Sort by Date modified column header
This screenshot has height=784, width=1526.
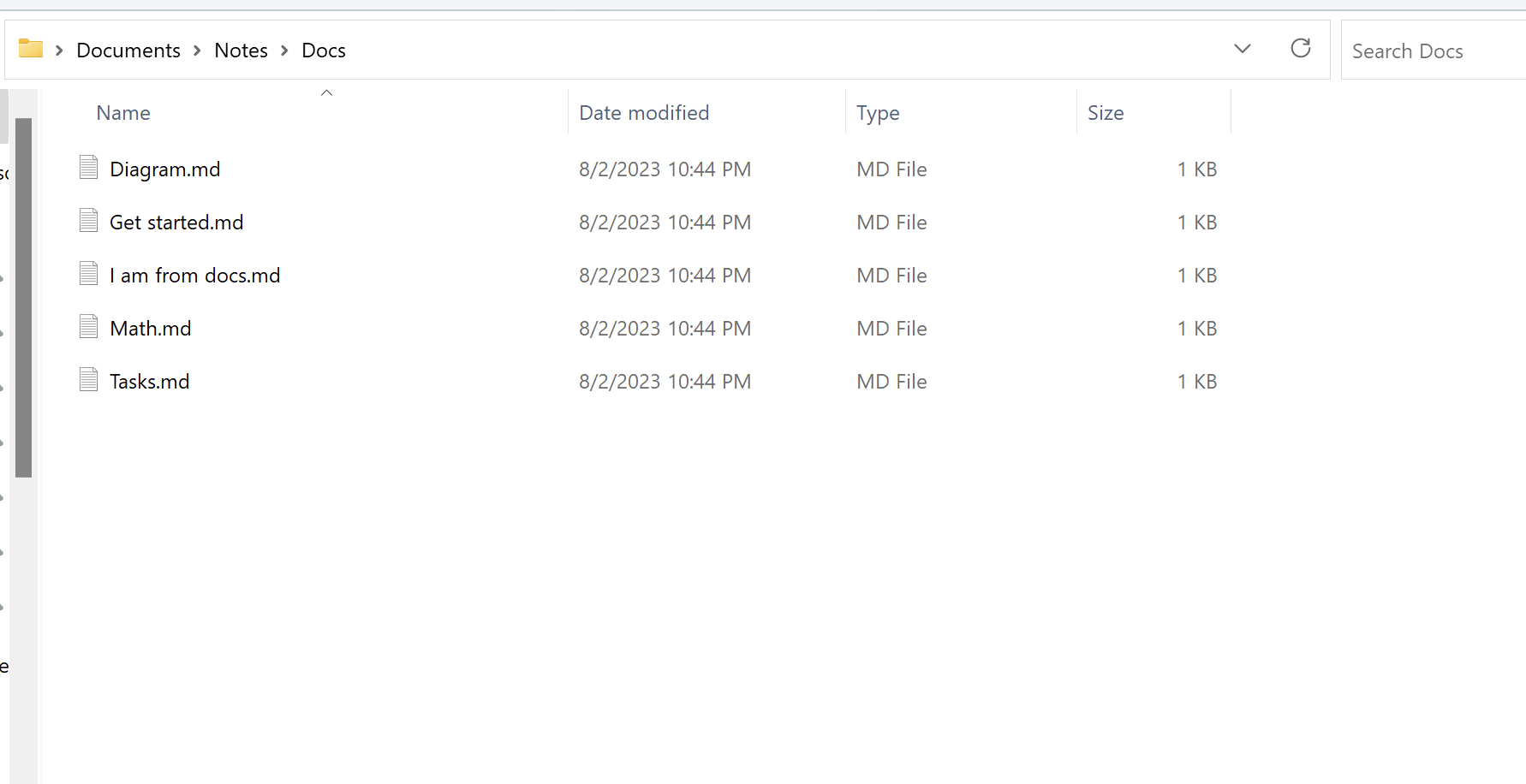tap(644, 113)
